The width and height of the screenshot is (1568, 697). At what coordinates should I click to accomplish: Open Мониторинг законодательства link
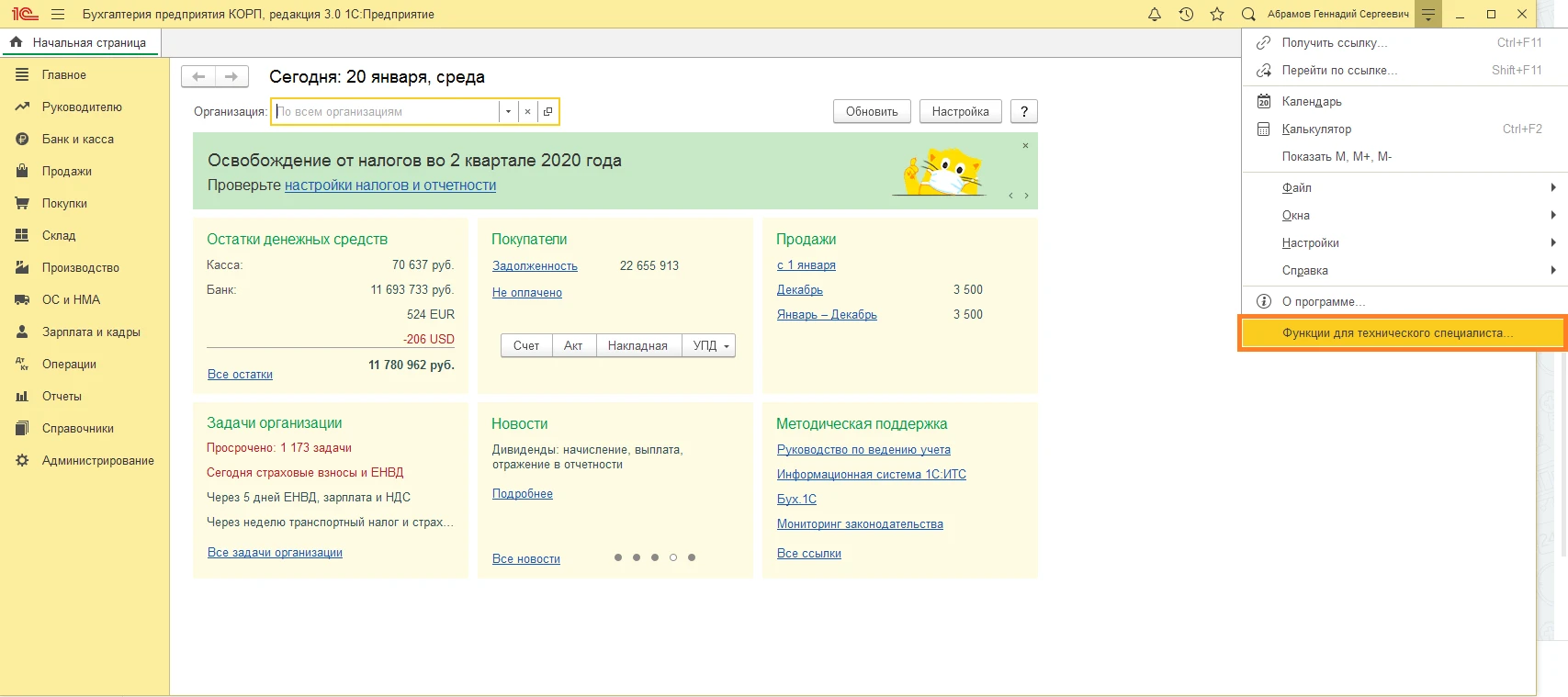[860, 524]
